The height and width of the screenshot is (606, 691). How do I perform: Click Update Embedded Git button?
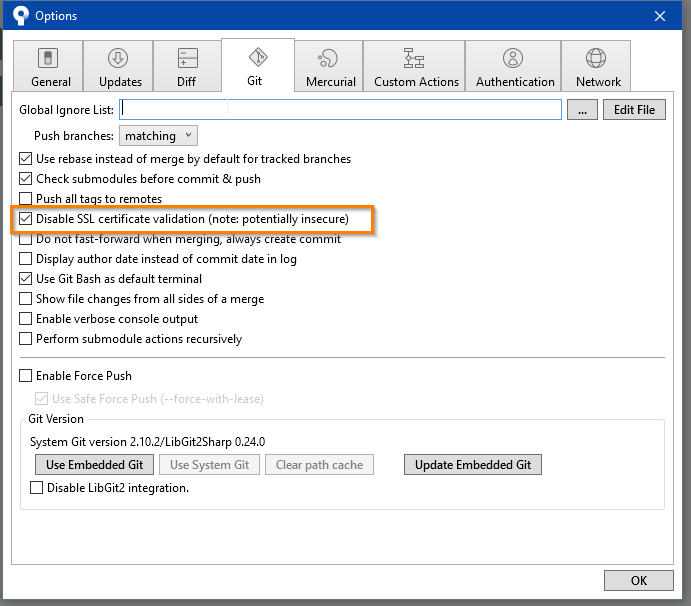point(473,465)
